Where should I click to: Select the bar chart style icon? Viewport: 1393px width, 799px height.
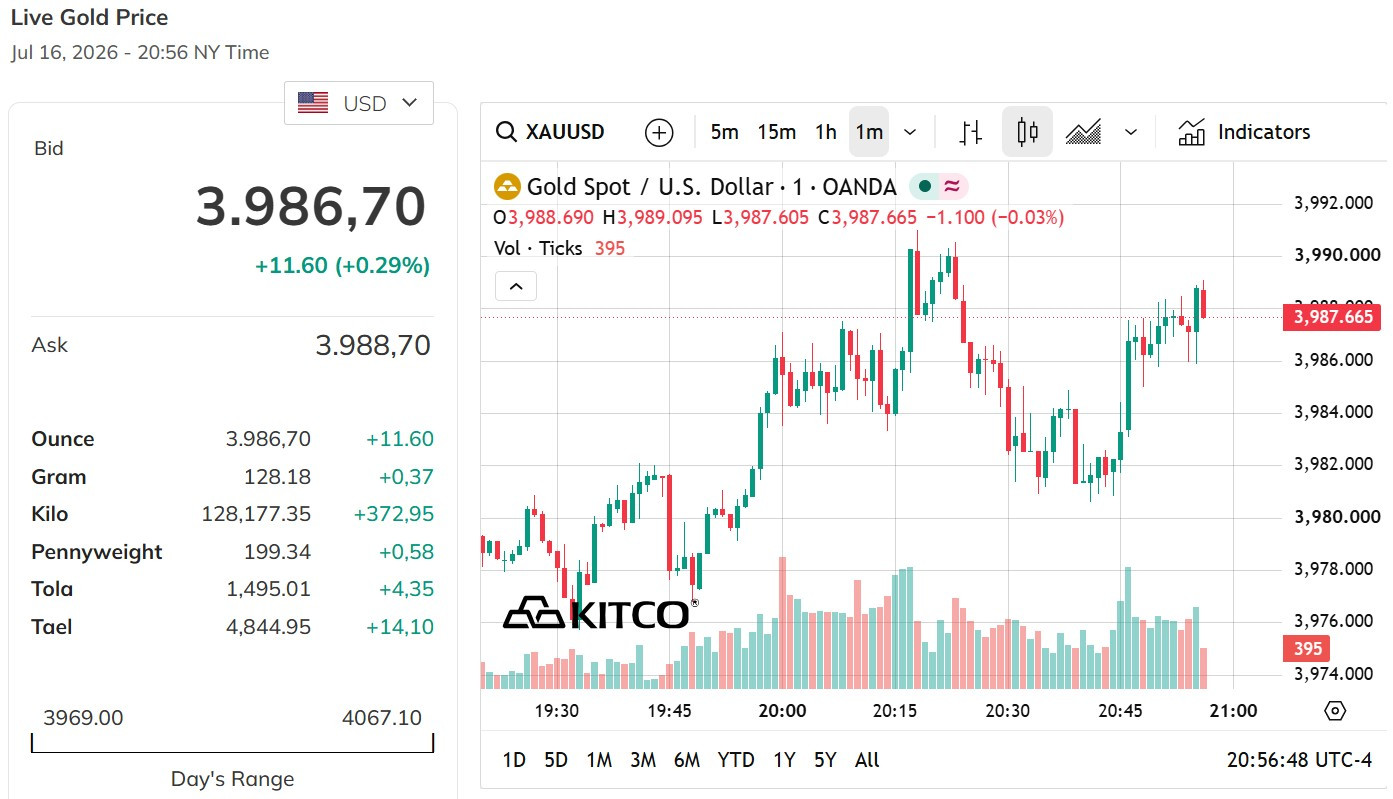click(970, 132)
